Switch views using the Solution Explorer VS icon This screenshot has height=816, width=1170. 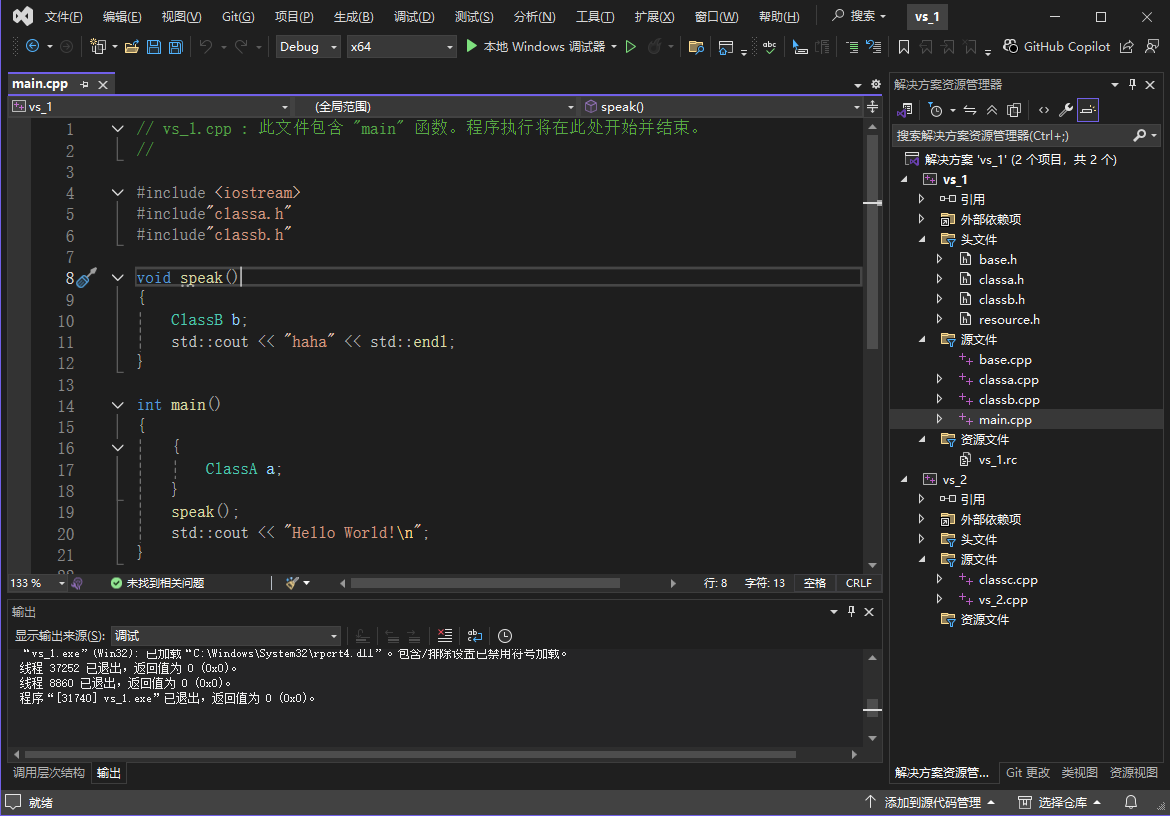(x=905, y=110)
